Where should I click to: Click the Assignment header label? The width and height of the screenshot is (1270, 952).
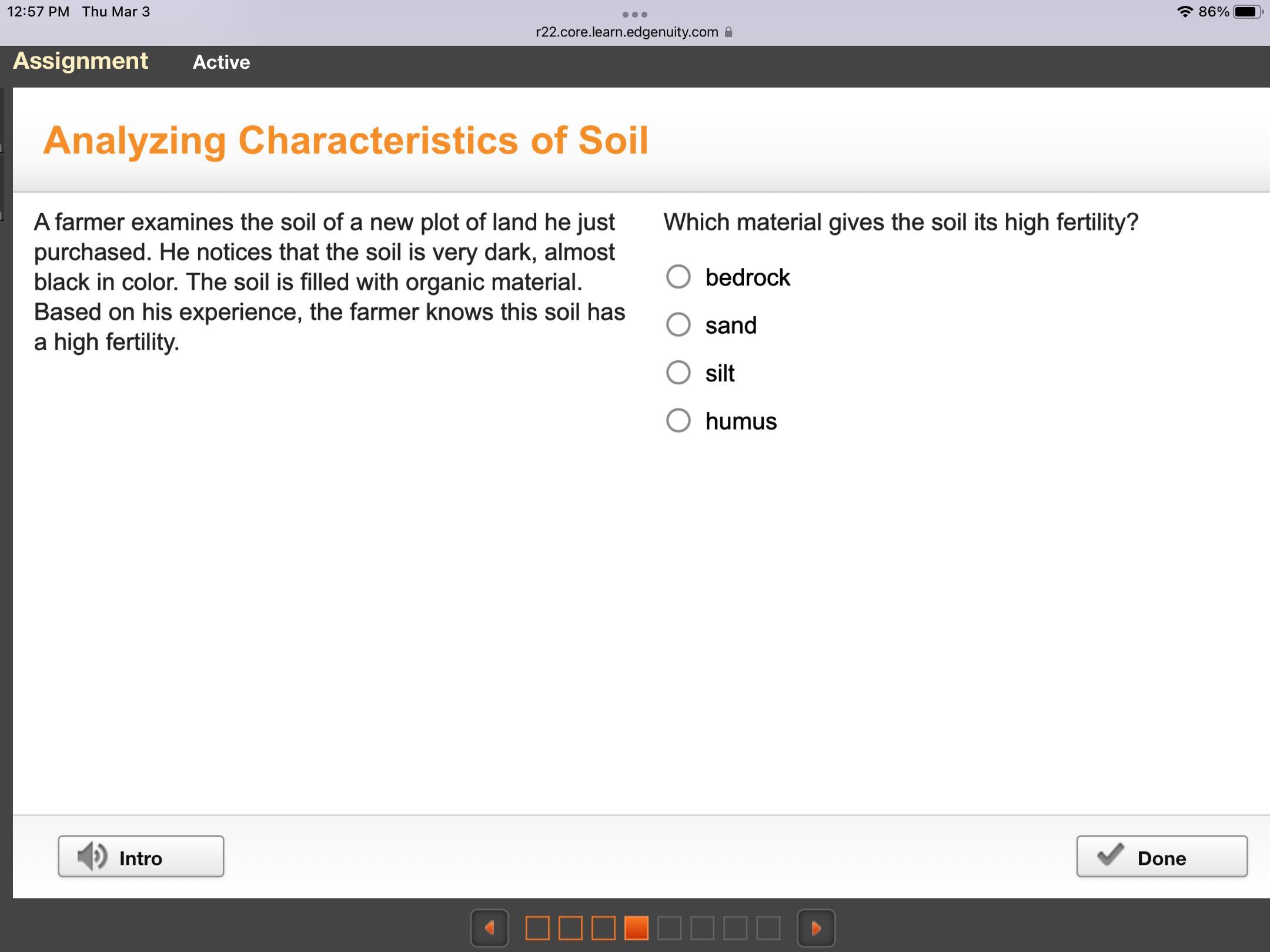click(81, 61)
